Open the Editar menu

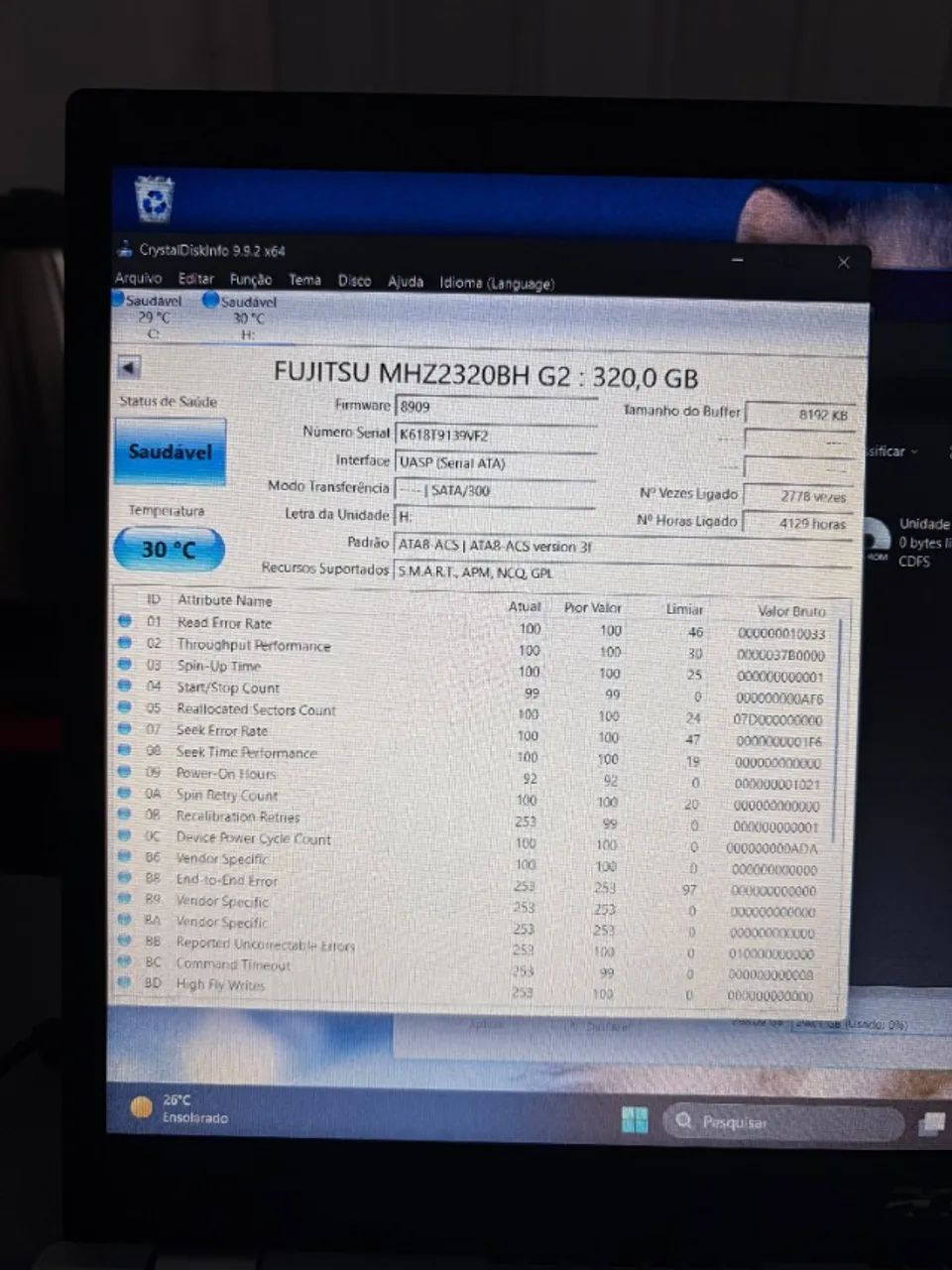195,279
